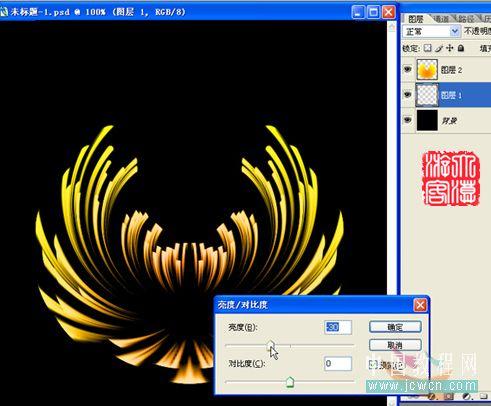491x406 pixels.
Task: Switch to the 通道 channels tab
Action: click(442, 19)
